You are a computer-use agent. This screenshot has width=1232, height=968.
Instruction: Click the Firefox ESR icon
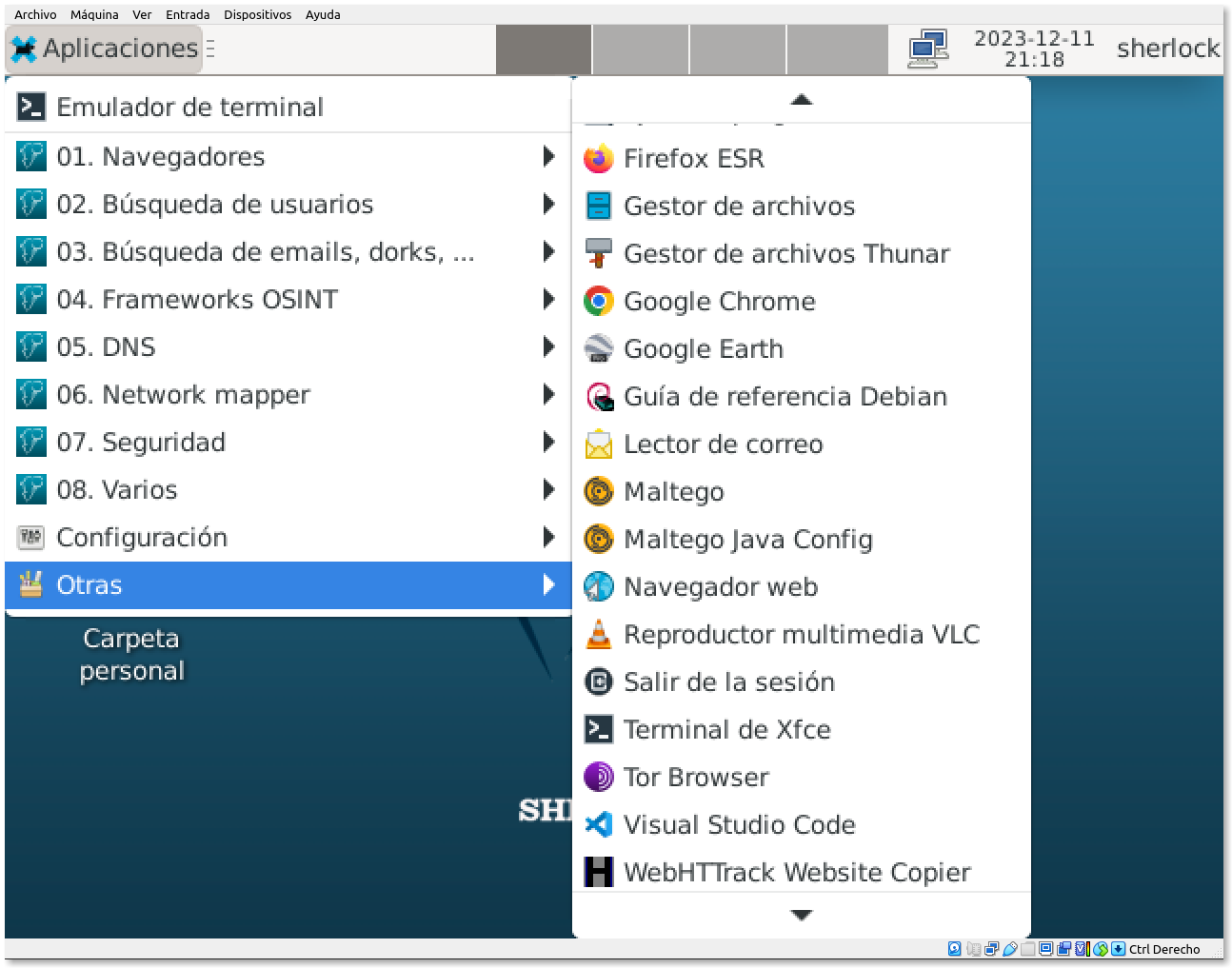[x=598, y=158]
